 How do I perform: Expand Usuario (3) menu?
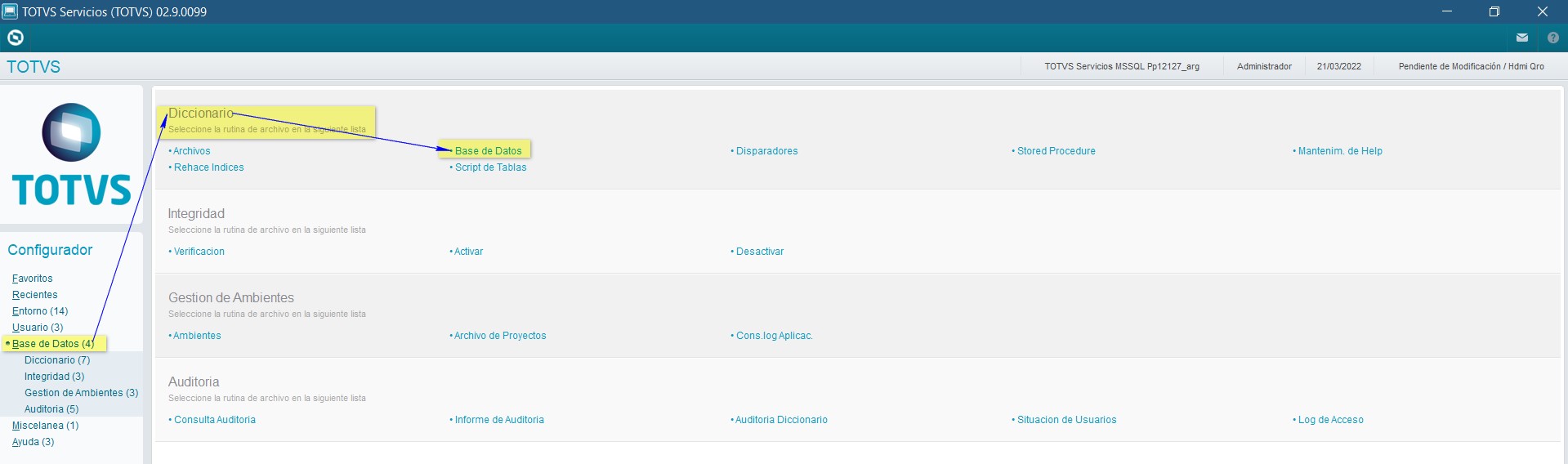(x=38, y=328)
